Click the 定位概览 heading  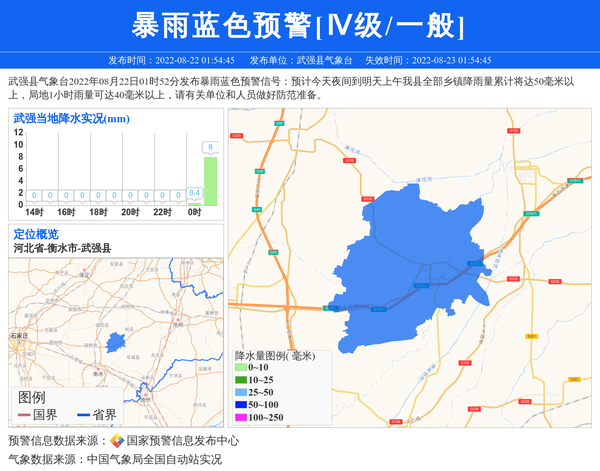(36, 234)
